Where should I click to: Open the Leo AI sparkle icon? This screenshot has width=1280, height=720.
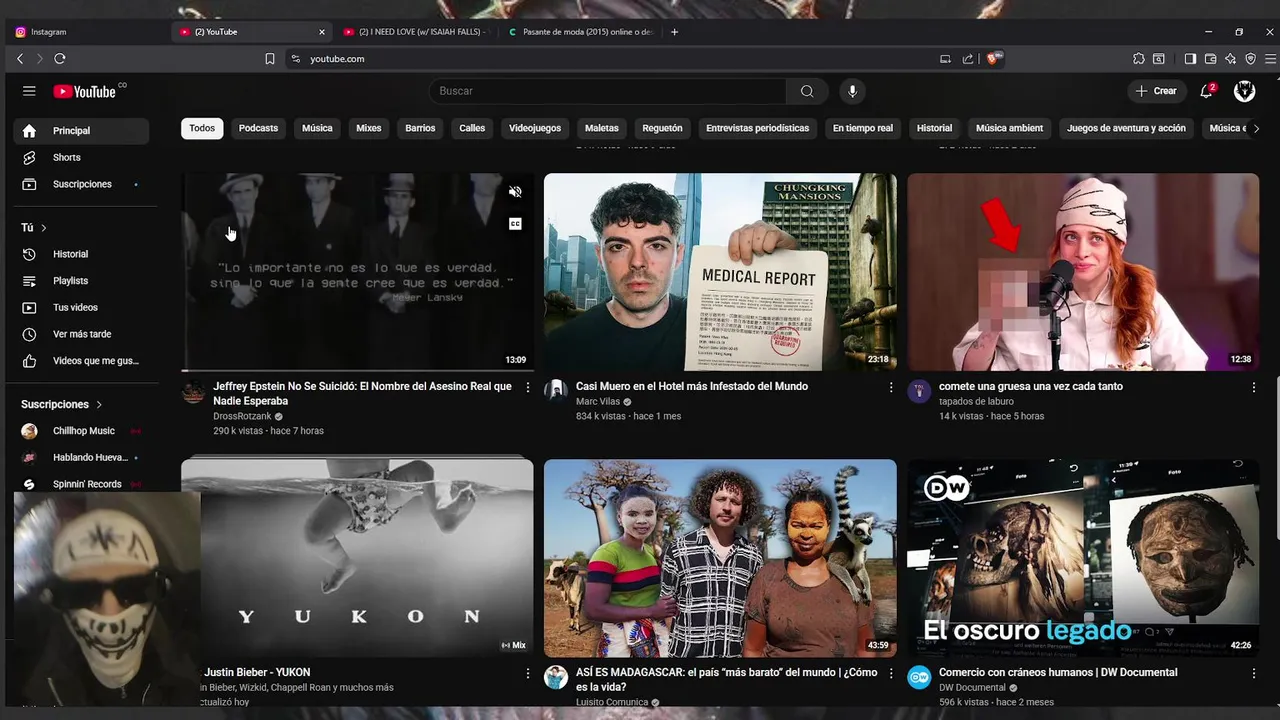pyautogui.click(x=1230, y=59)
